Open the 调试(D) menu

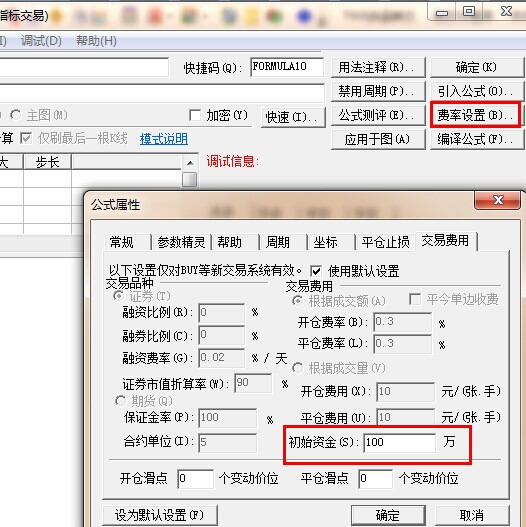click(x=41, y=41)
